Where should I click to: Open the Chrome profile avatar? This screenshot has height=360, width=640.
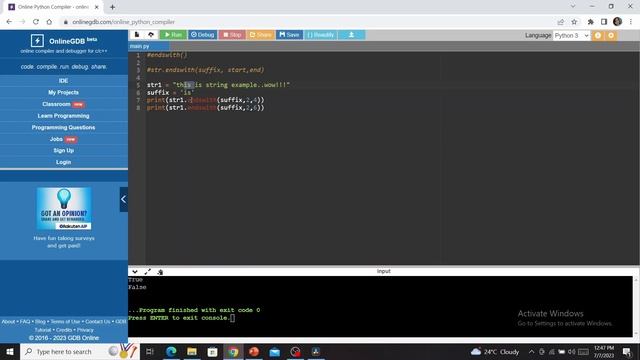(617, 21)
